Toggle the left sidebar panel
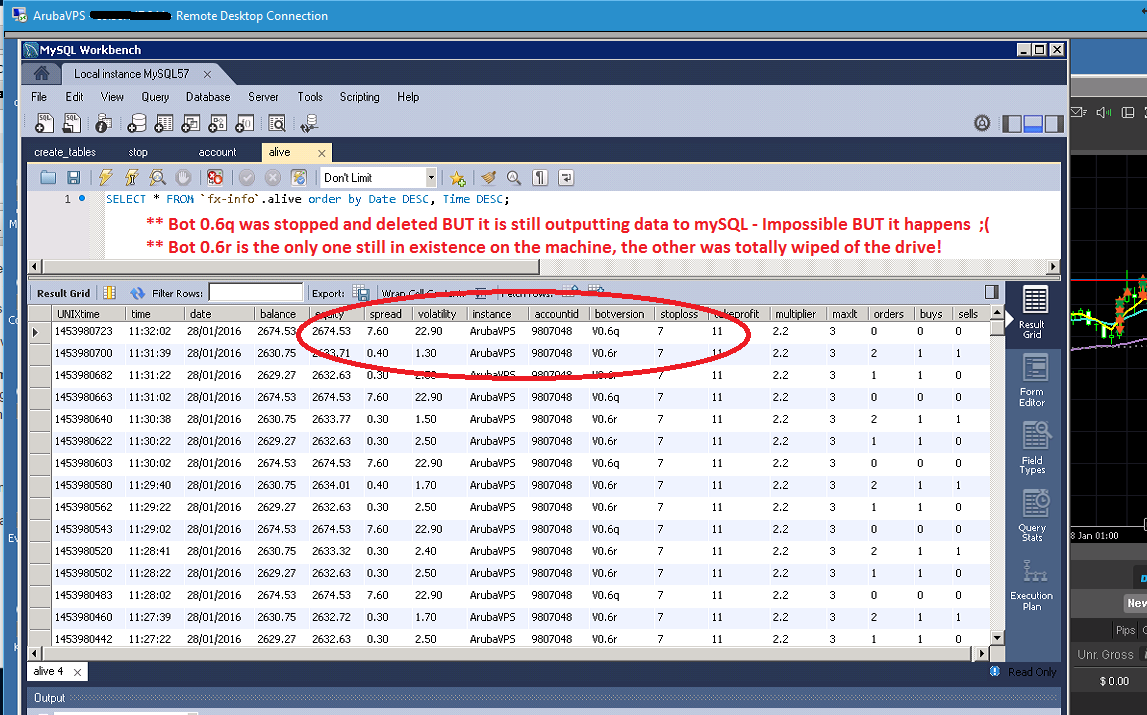 1012,124
